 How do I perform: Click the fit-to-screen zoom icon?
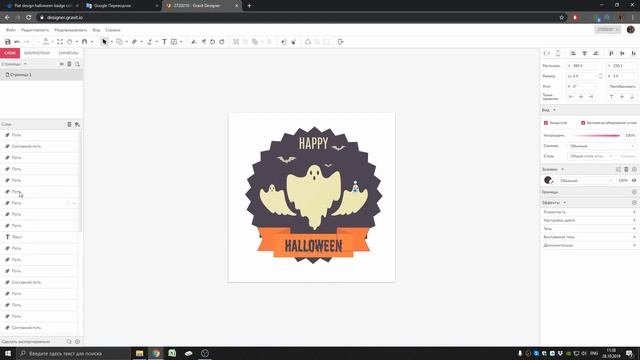click(60, 42)
